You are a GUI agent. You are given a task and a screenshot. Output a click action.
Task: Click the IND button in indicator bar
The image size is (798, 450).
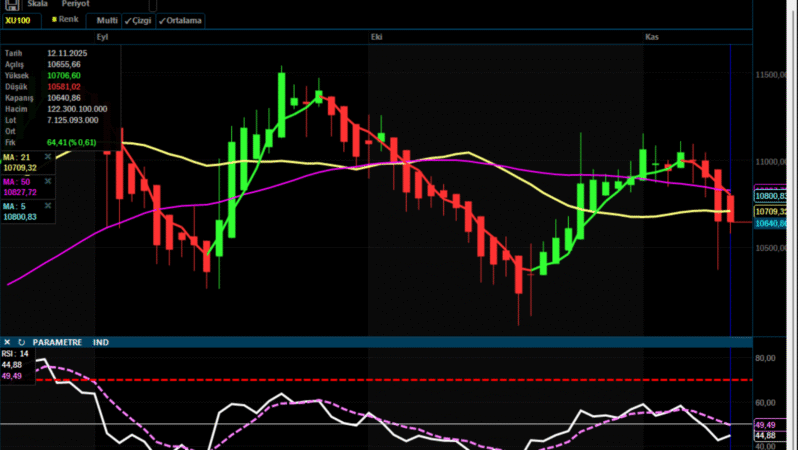coord(101,342)
